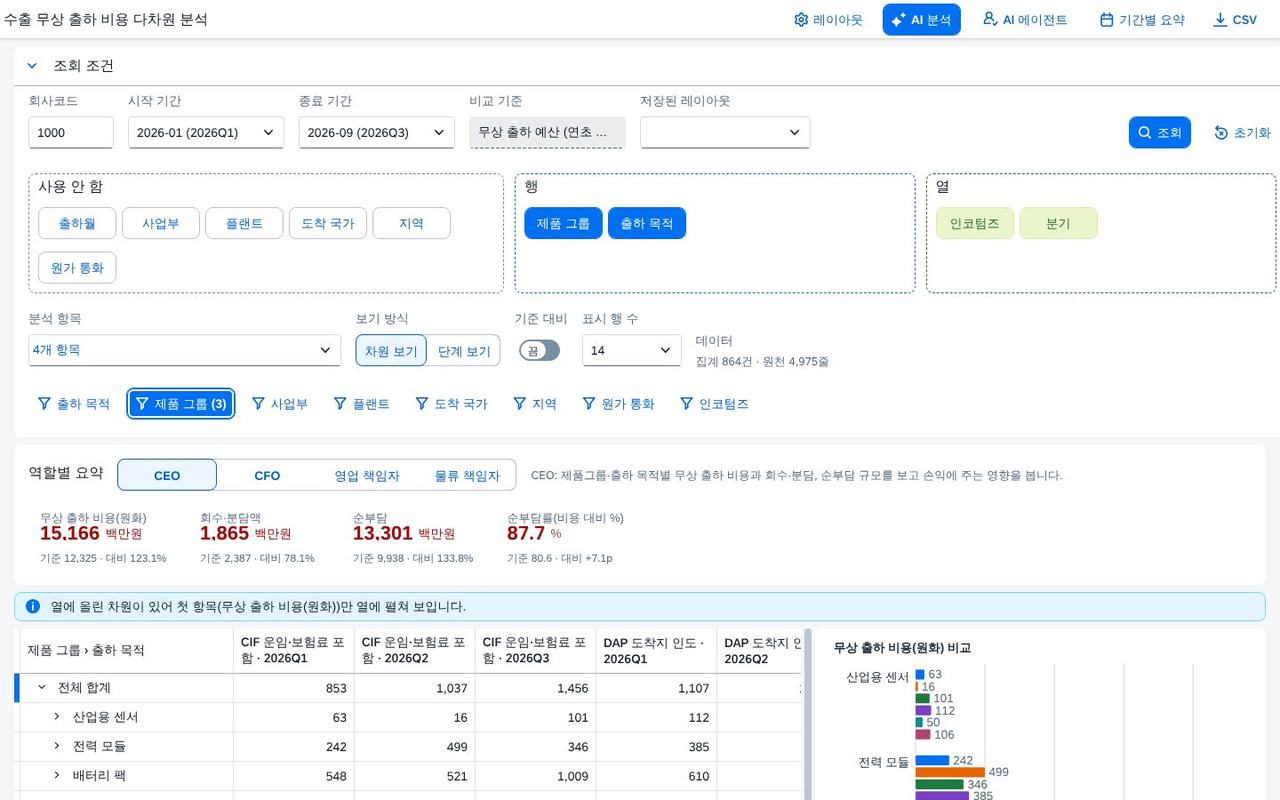Viewport: 1280px width, 800px height.
Task: Toggle the 기준 대비 switch
Action: 539,350
